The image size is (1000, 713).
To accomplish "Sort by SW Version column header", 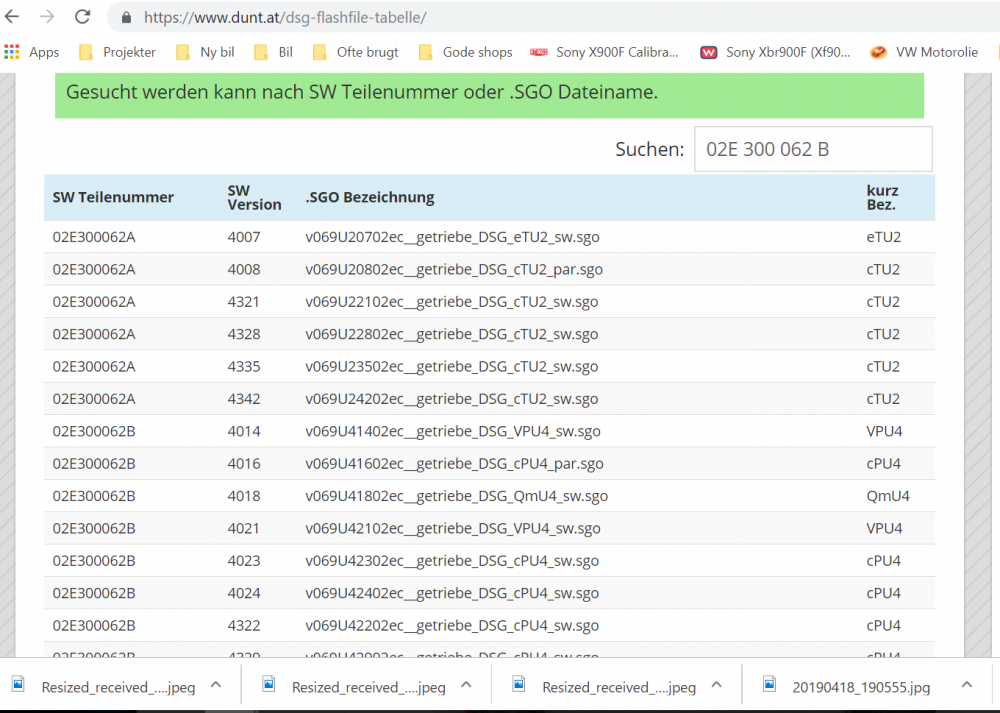I will point(254,198).
